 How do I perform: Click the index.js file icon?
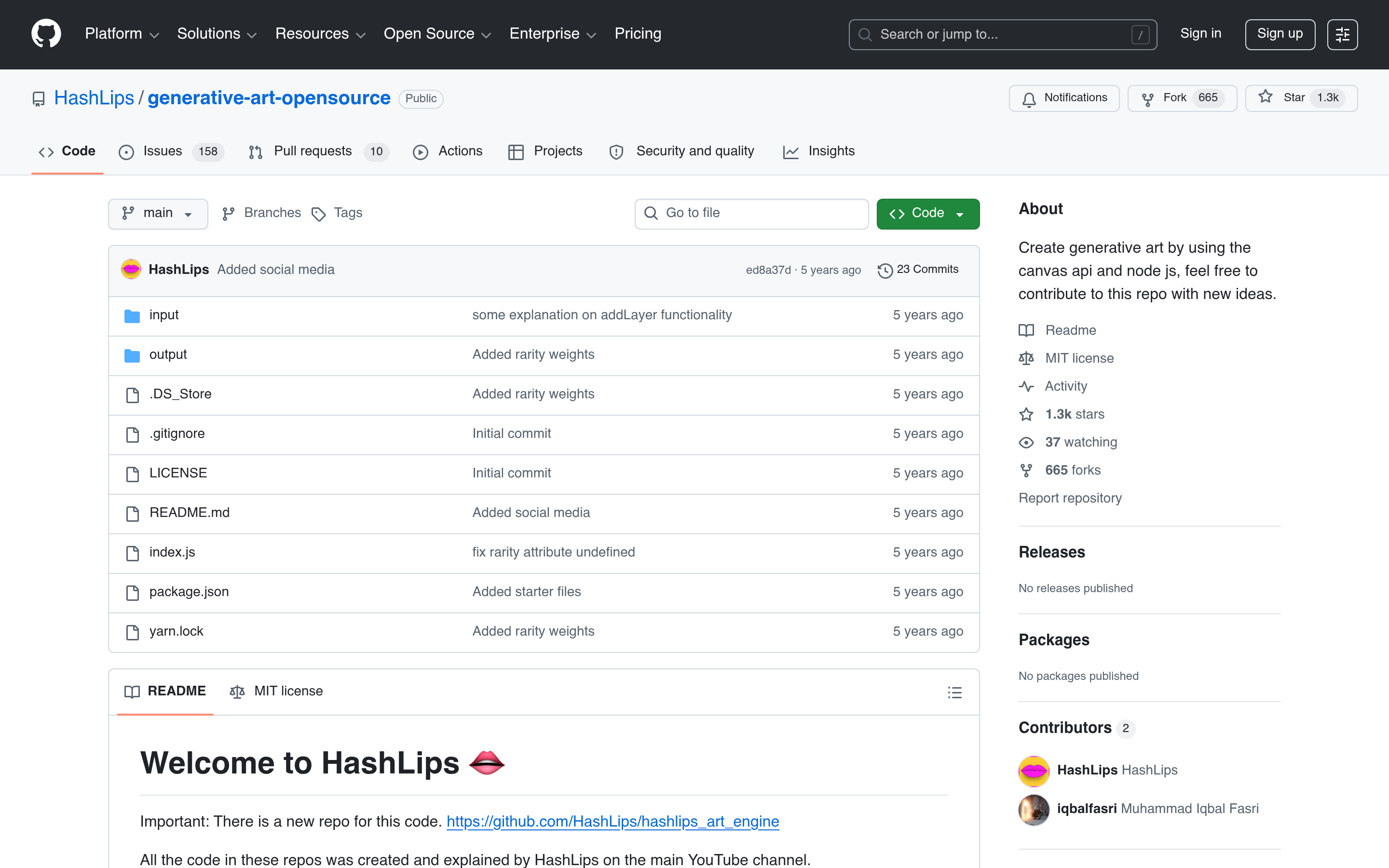pyautogui.click(x=132, y=553)
